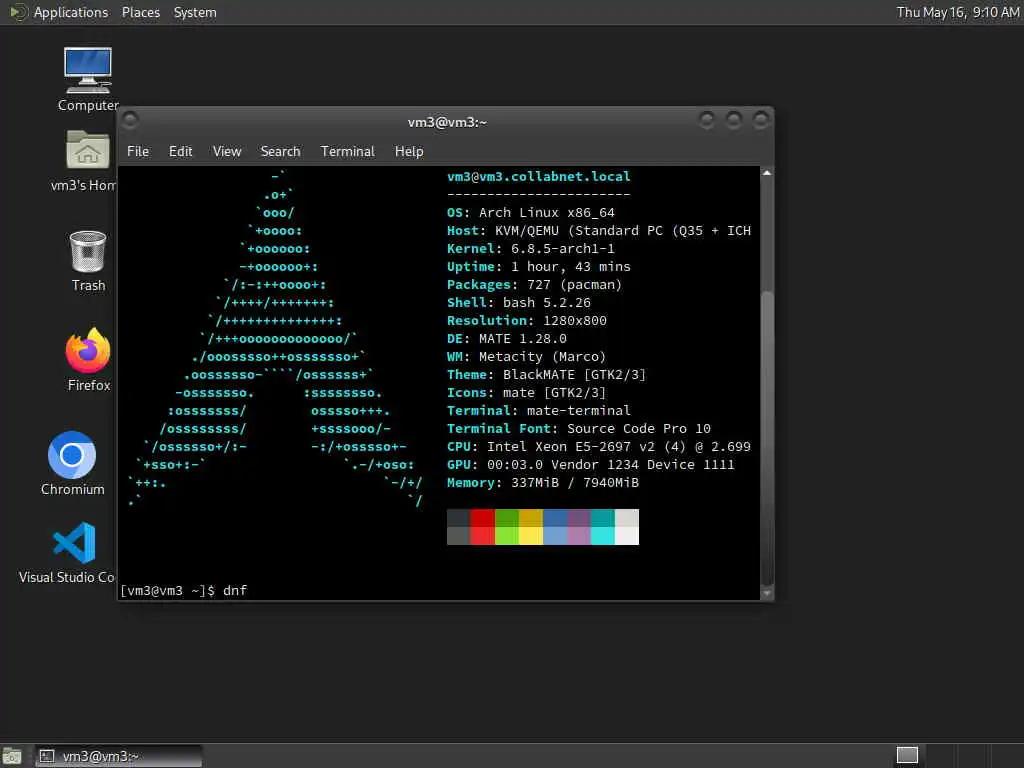Click the MATE logo next to Applications

(18, 12)
